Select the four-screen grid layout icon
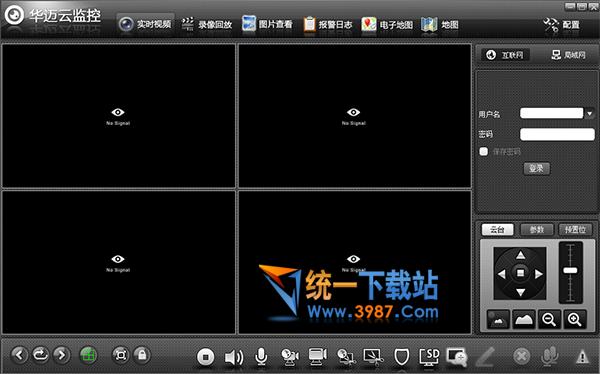This screenshot has width=600, height=374. pos(88,355)
